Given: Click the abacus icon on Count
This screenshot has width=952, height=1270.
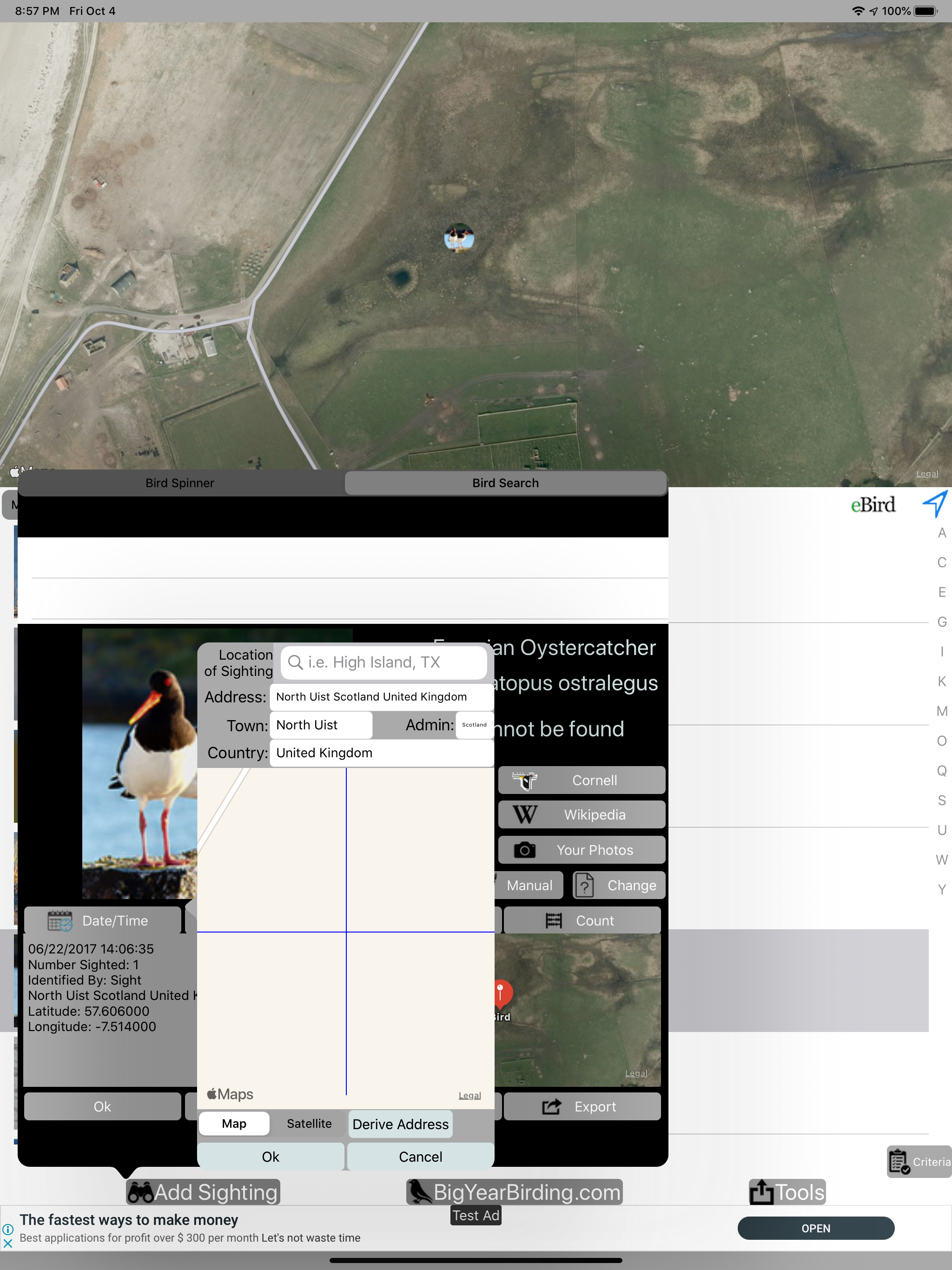Looking at the screenshot, I should 554,921.
